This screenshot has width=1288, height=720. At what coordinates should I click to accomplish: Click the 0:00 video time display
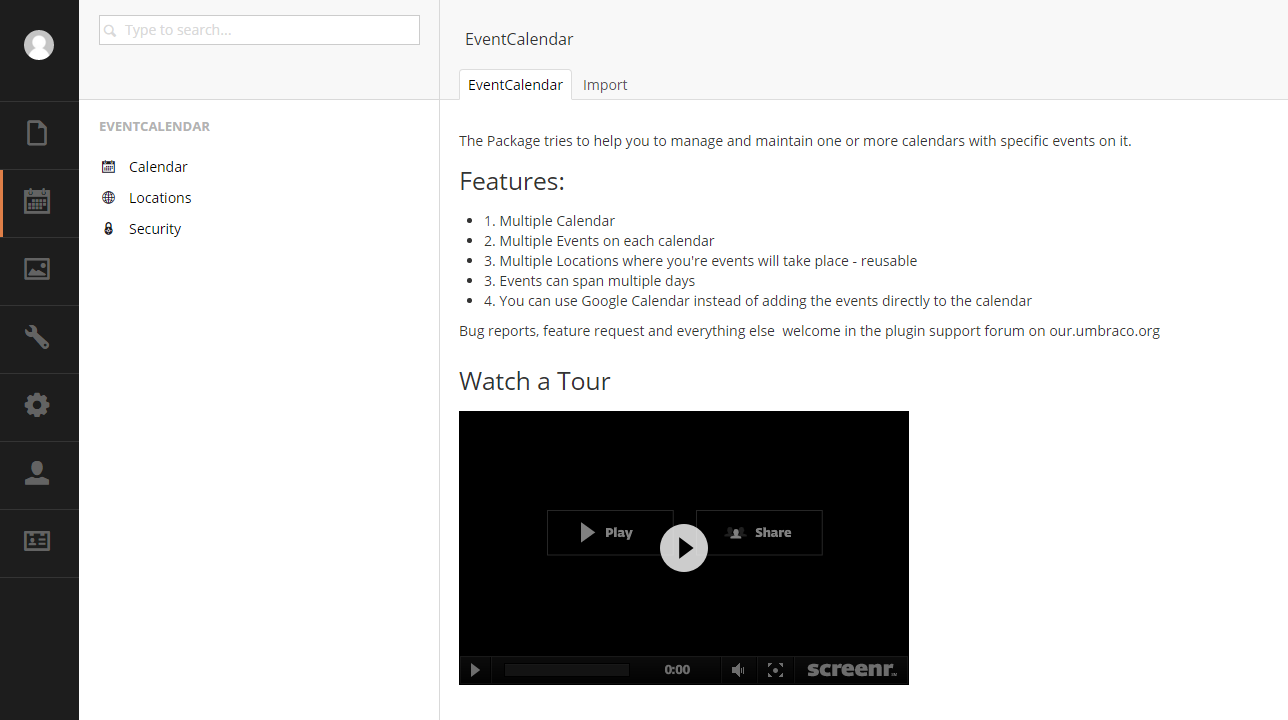tap(677, 670)
